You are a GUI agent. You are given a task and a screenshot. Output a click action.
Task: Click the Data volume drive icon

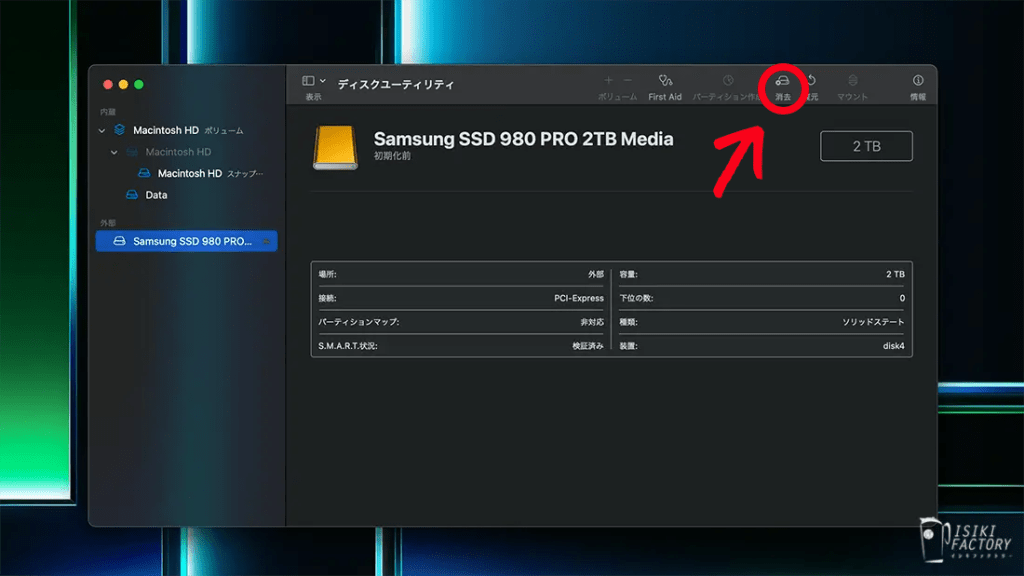(132, 195)
